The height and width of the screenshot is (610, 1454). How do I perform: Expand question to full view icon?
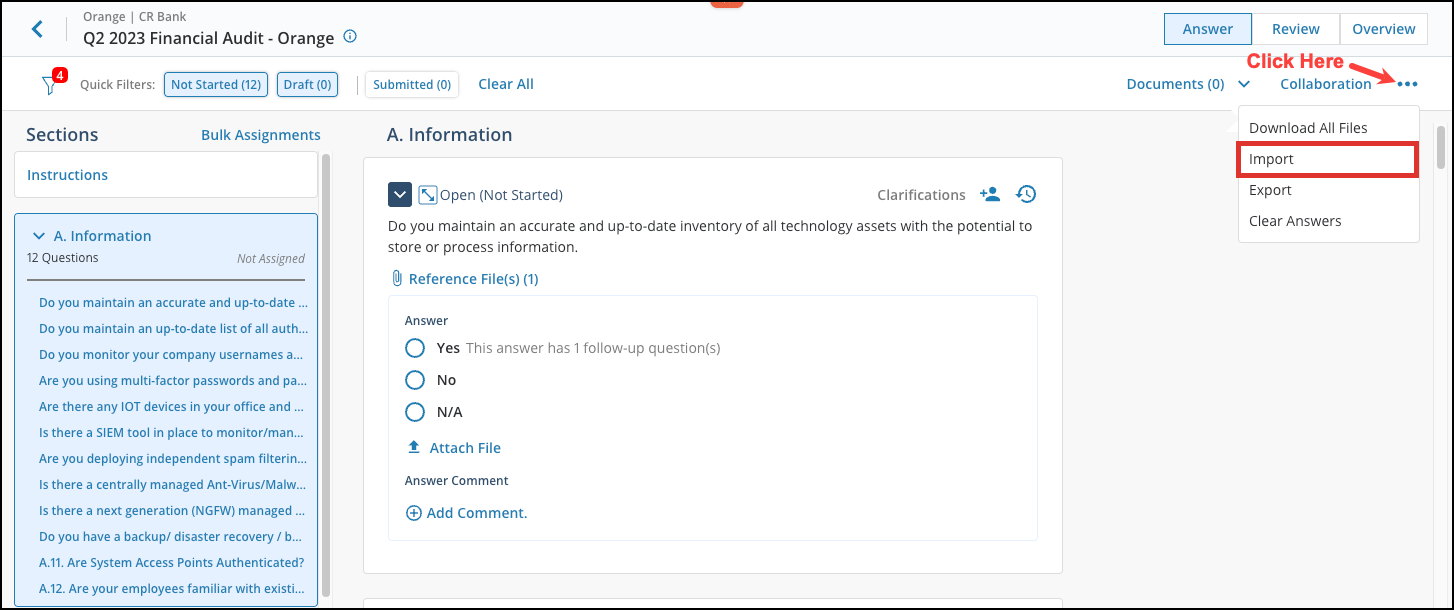[427, 194]
